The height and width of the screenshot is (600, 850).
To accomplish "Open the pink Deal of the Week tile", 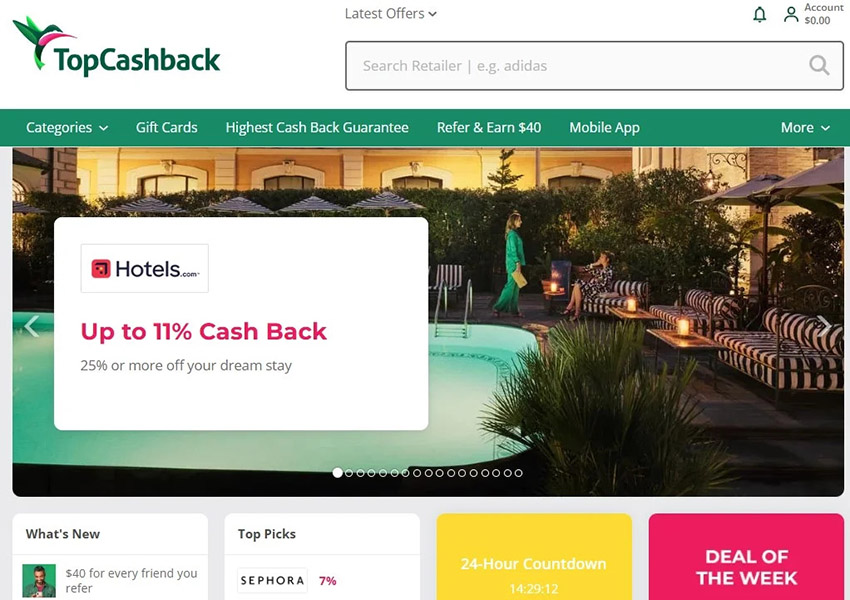I will [746, 557].
